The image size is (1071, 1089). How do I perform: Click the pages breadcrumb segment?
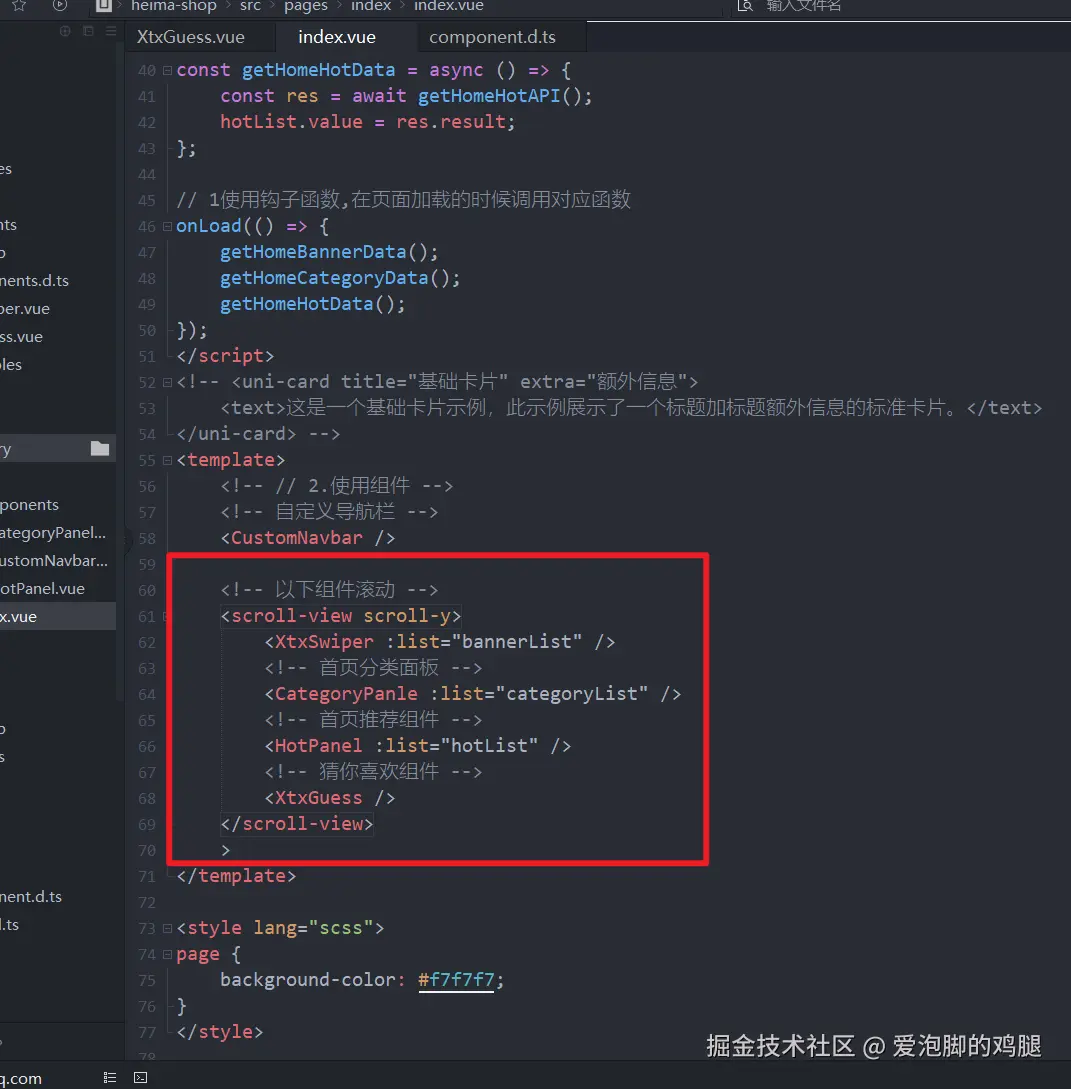coord(306,6)
